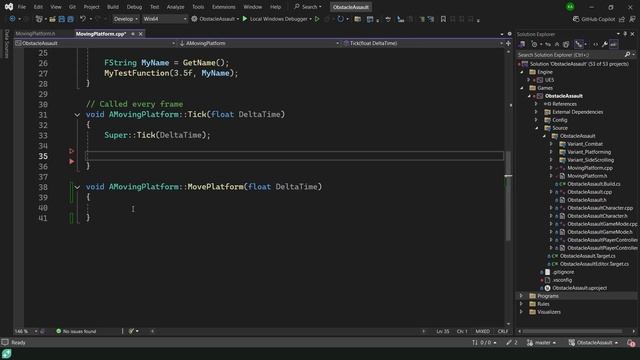The width and height of the screenshot is (640, 360).
Task: Click the Ln 35 line indicator
Action: click(x=443, y=331)
